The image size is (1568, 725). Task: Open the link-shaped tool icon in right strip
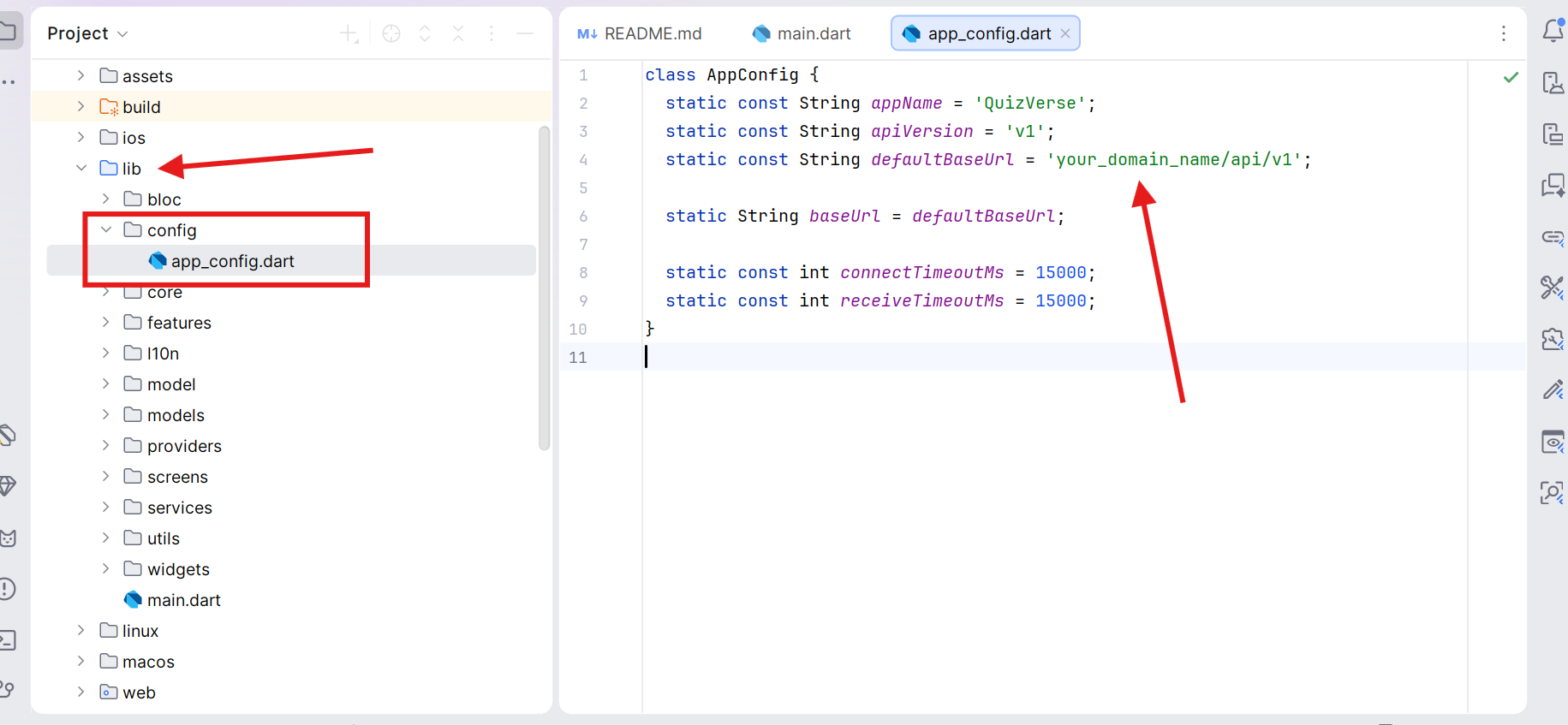[x=1553, y=236]
